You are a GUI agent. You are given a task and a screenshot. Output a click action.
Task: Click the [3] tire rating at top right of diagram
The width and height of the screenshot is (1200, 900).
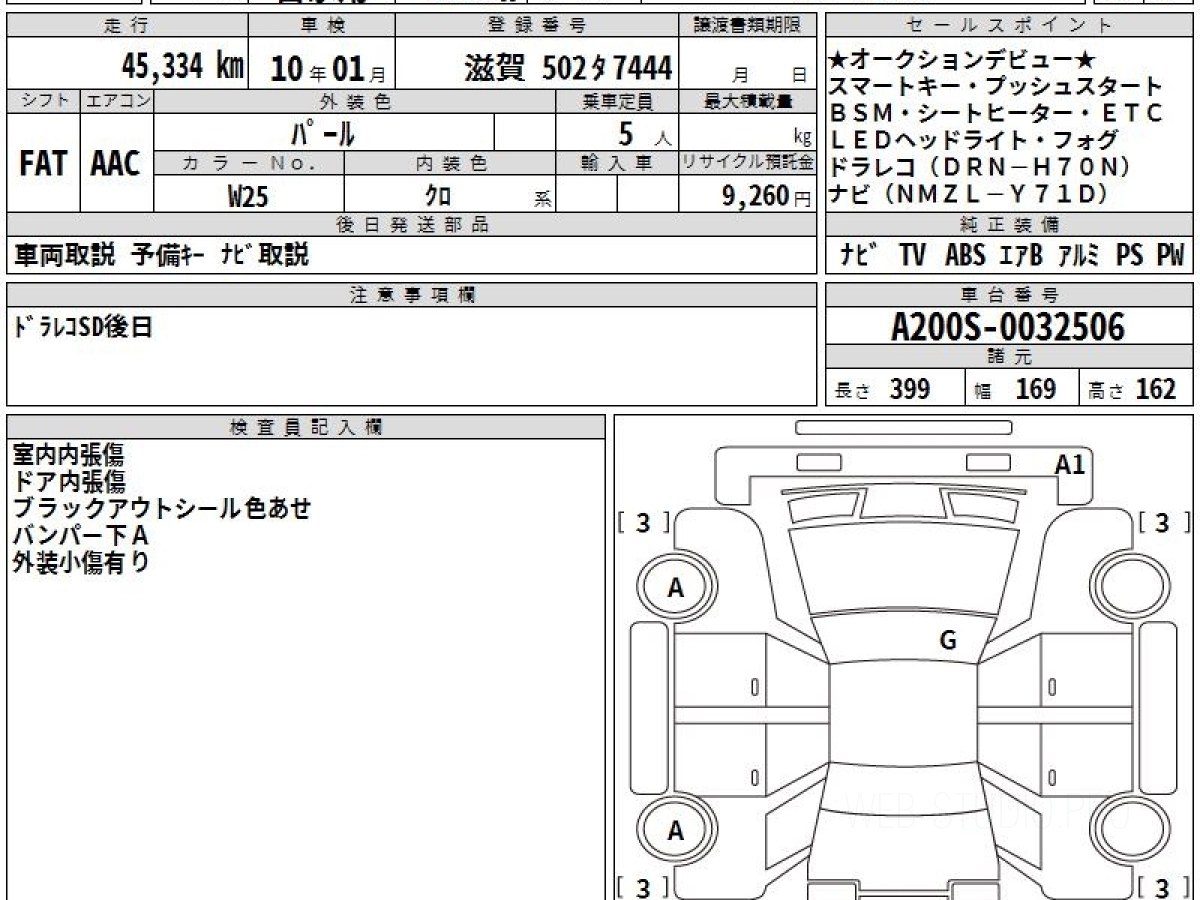pyautogui.click(x=1162, y=522)
